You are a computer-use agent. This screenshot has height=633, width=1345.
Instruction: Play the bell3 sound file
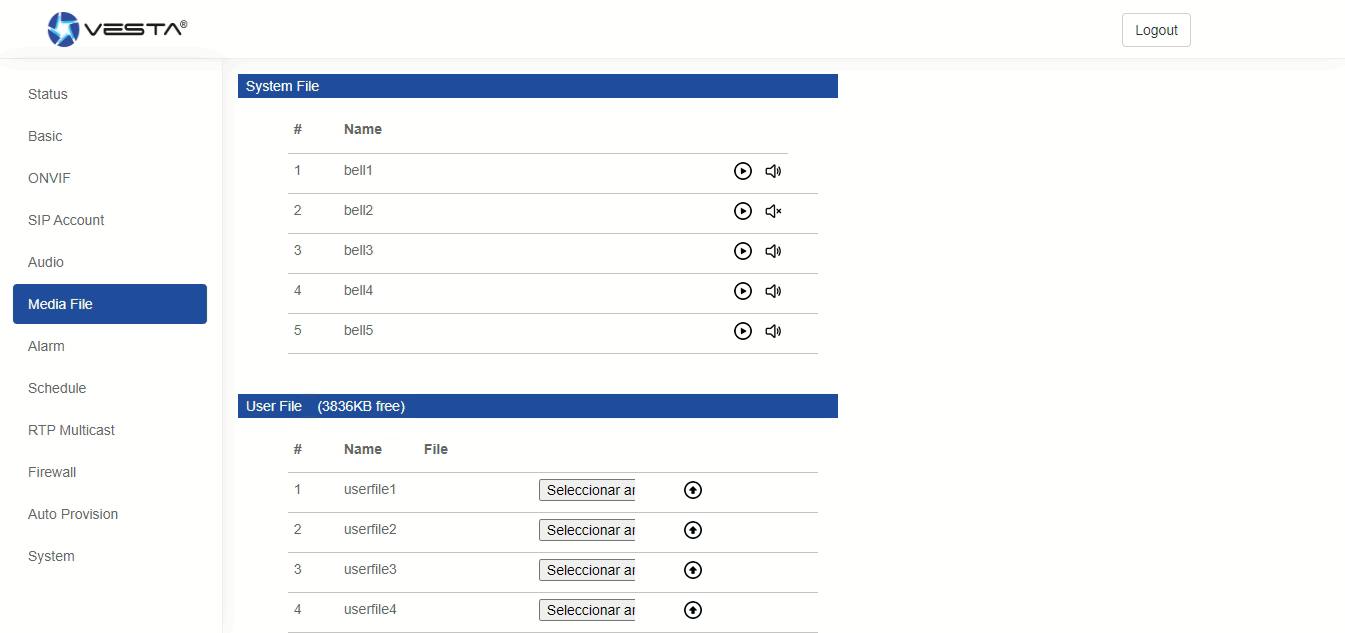[x=742, y=251]
